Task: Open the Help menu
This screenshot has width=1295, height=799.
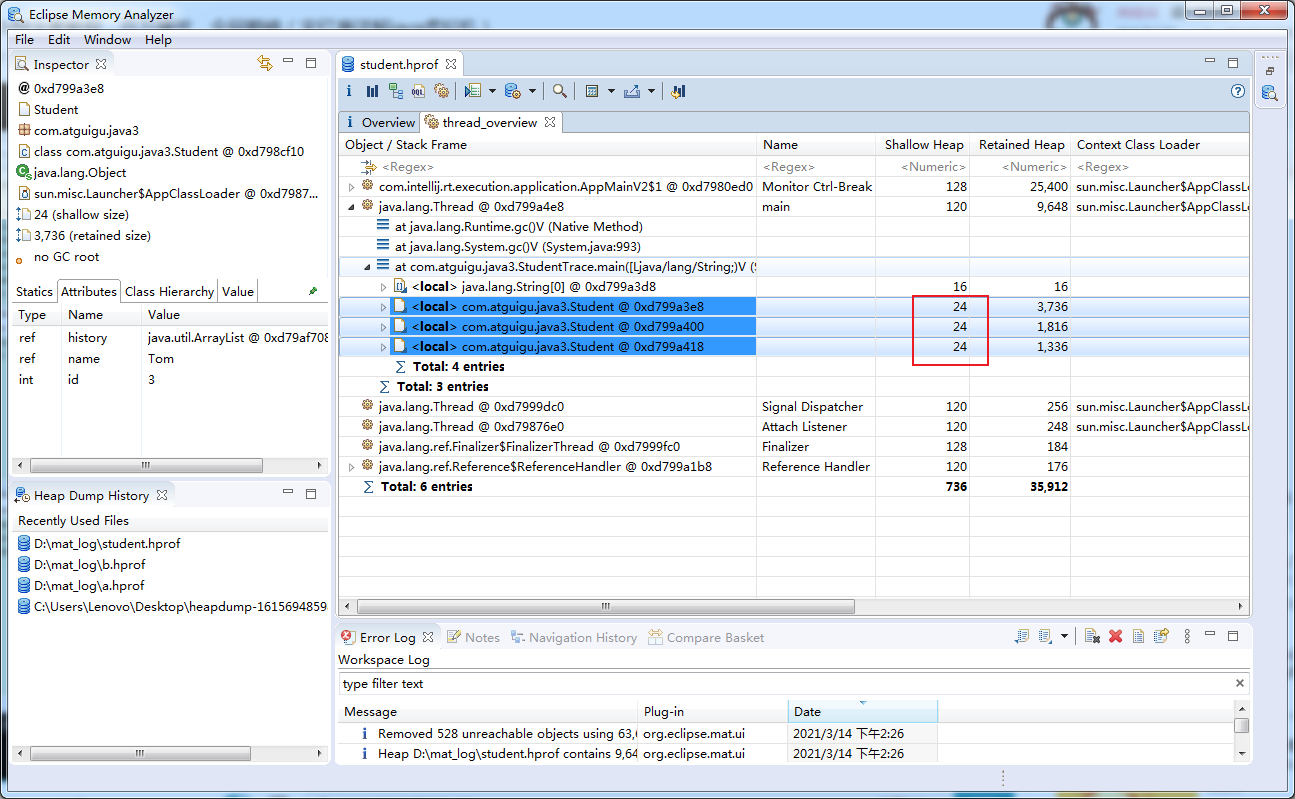Action: point(158,40)
